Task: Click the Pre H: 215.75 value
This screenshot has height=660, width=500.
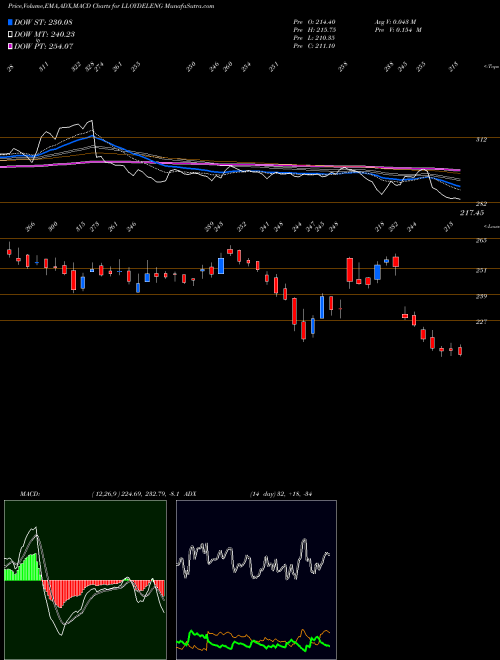Action: point(315,30)
